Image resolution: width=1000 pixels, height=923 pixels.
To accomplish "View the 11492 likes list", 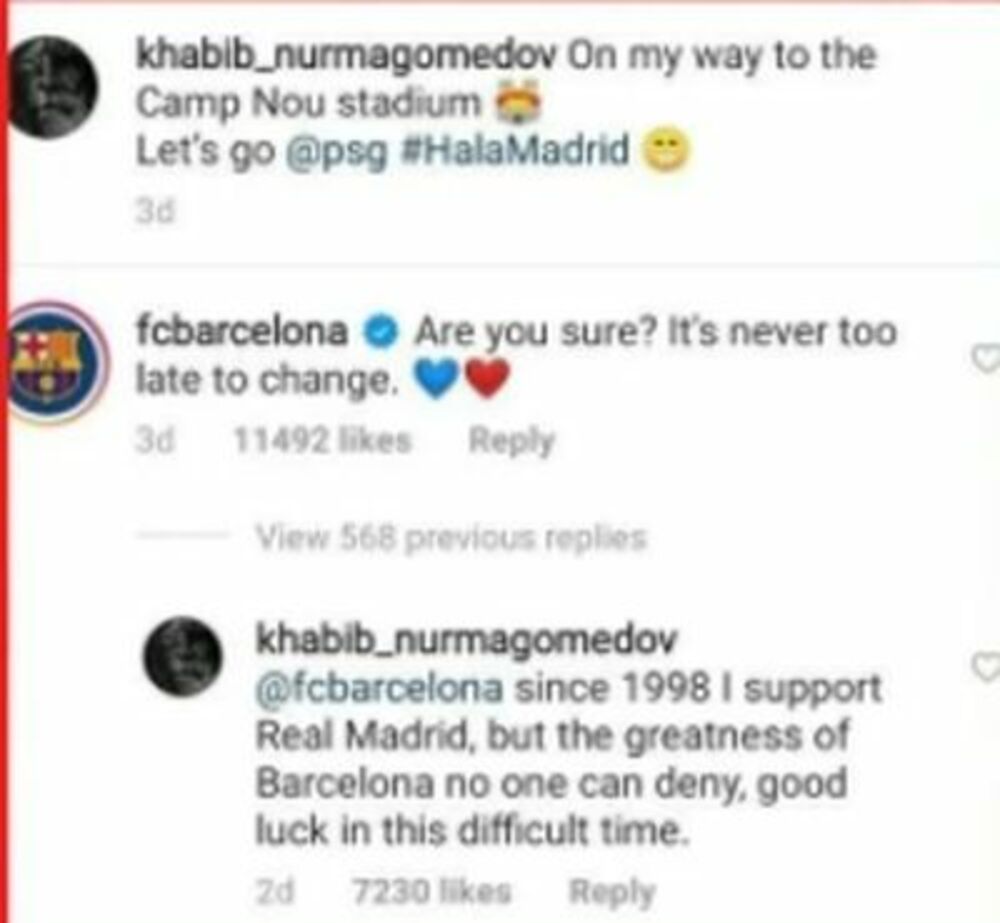I will (x=323, y=440).
